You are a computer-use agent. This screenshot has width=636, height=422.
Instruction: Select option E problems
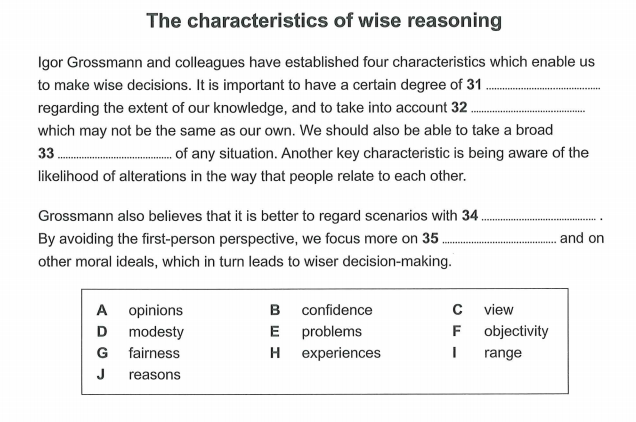click(316, 332)
